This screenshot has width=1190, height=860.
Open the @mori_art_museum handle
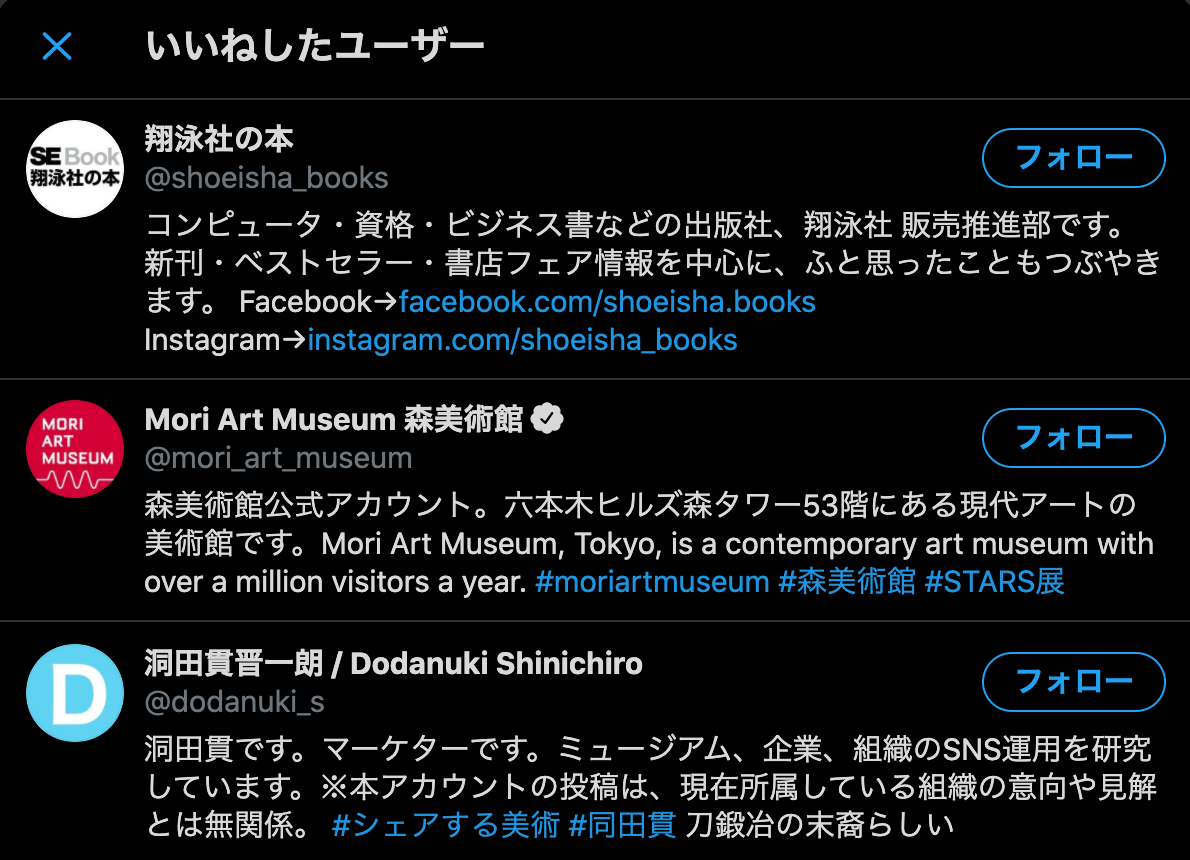[x=279, y=458]
